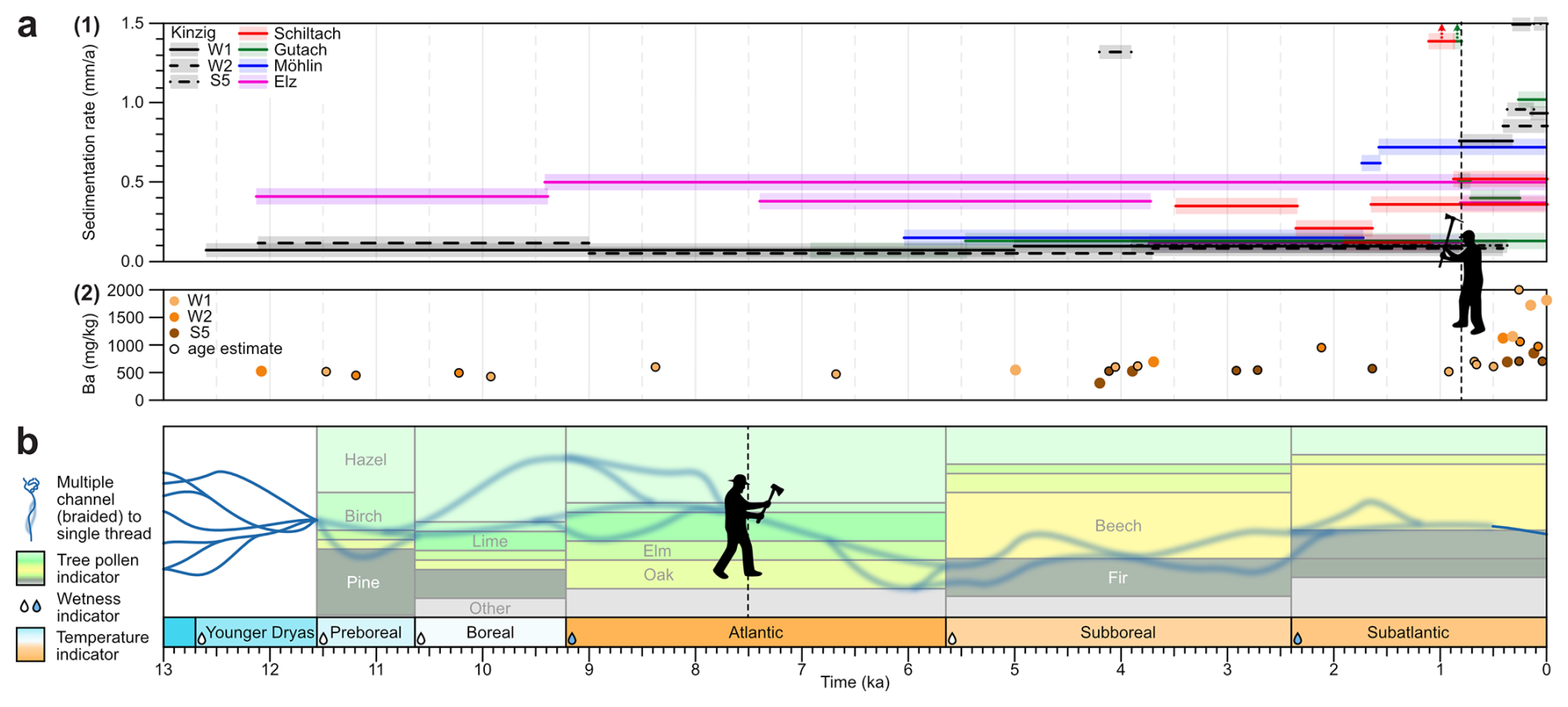This screenshot has width=1568, height=707.
Task: Click the Time (ka) axis title
Action: tap(854, 682)
